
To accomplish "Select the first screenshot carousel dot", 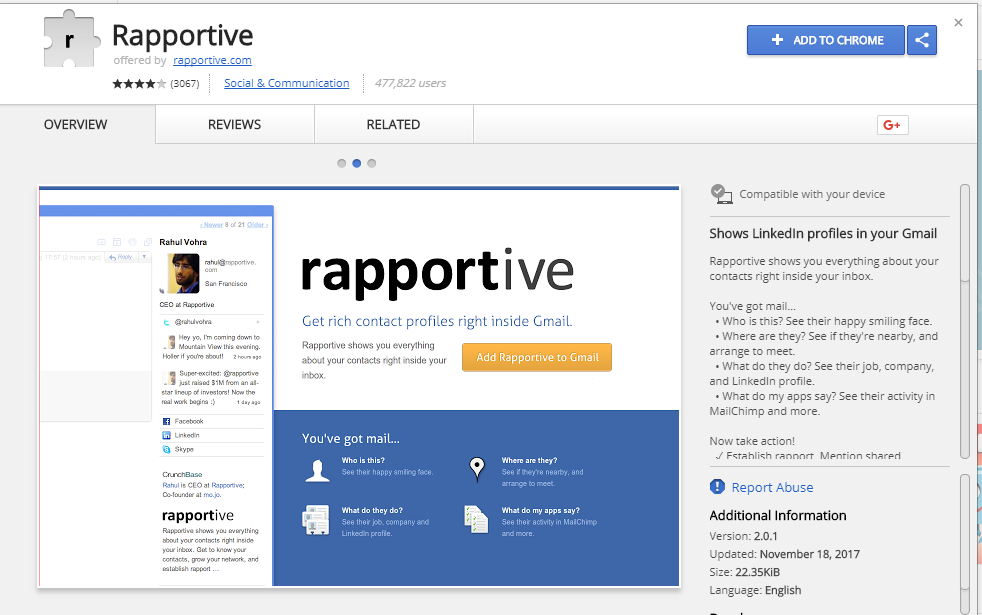I will 341,163.
